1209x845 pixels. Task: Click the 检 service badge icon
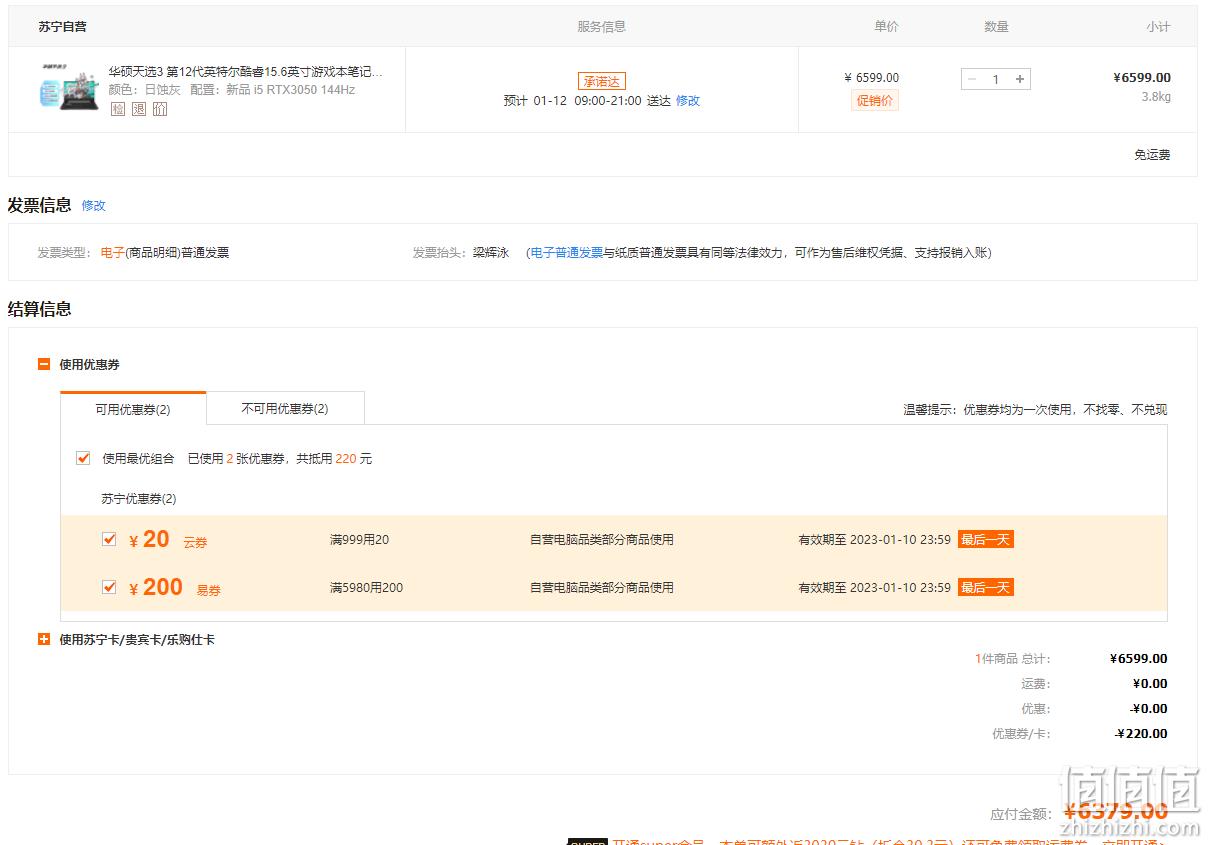pyautogui.click(x=118, y=109)
